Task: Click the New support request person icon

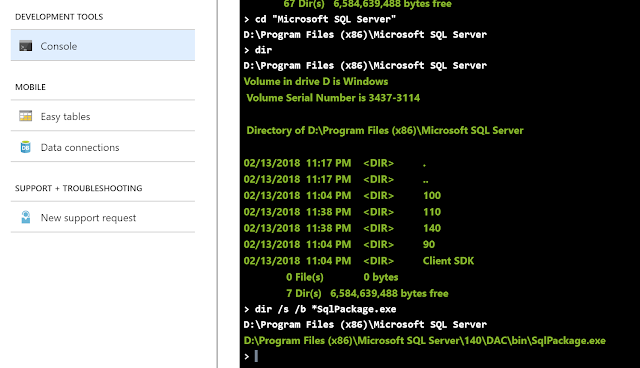Action: (26, 217)
